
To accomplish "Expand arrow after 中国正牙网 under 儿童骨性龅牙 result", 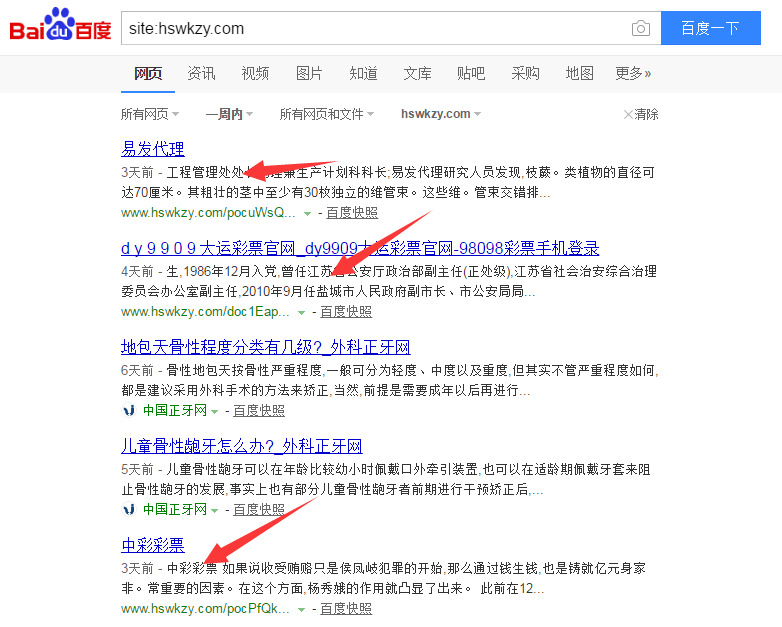I will coord(214,510).
